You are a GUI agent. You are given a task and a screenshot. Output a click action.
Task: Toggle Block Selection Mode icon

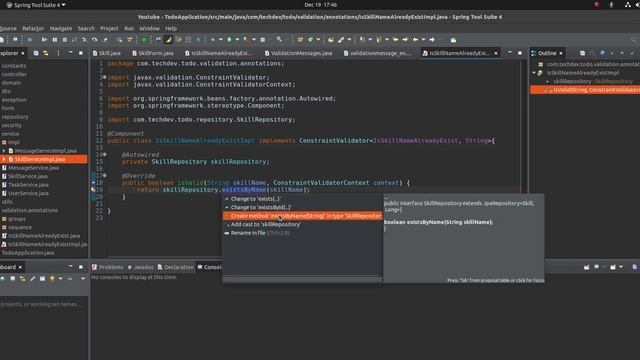coord(188,40)
